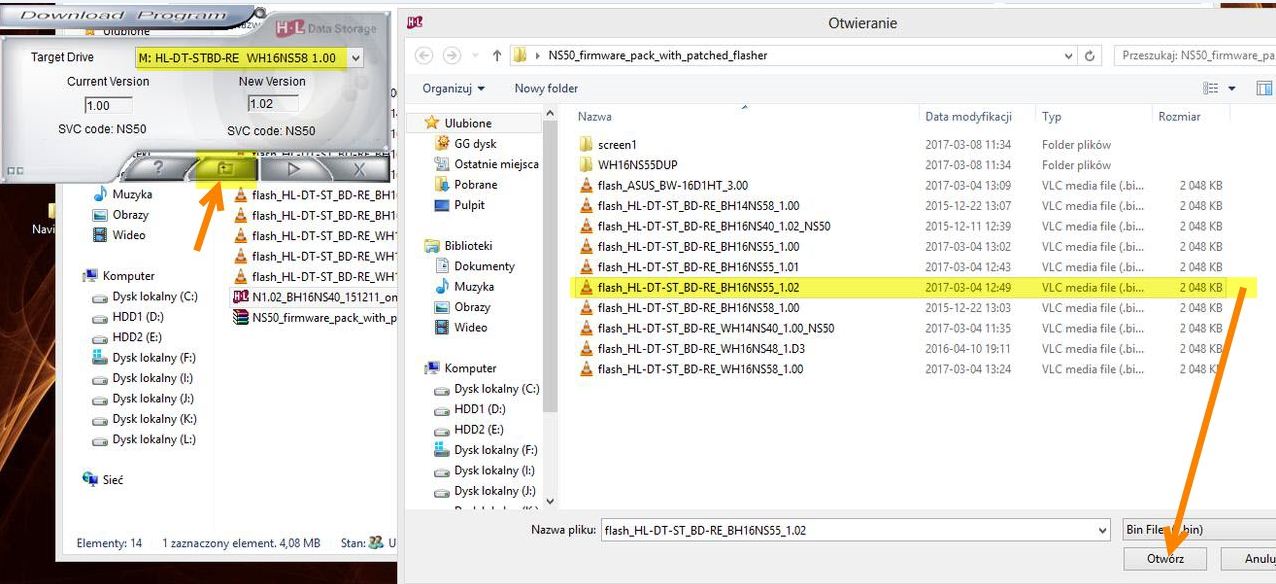The height and width of the screenshot is (584, 1276).
Task: Select flash_HL-DT-ST_BD-RE_BH16NS55_1.01 in the file list
Action: [900, 267]
